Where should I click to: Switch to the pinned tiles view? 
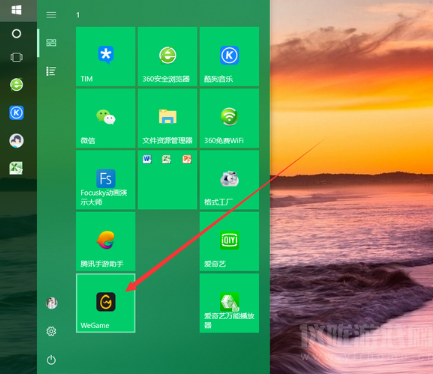pyautogui.click(x=51, y=43)
